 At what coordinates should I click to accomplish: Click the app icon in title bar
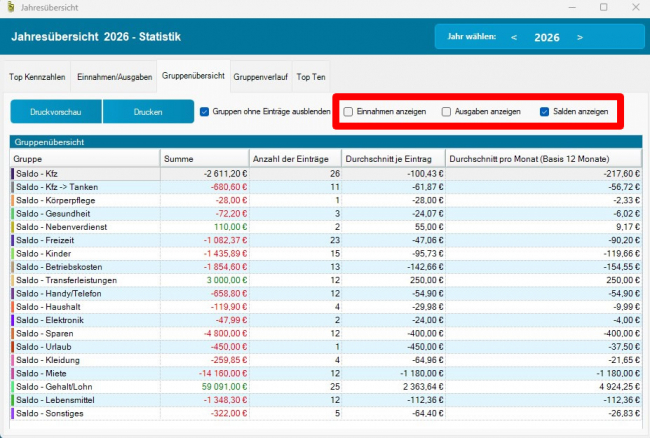click(10, 7)
